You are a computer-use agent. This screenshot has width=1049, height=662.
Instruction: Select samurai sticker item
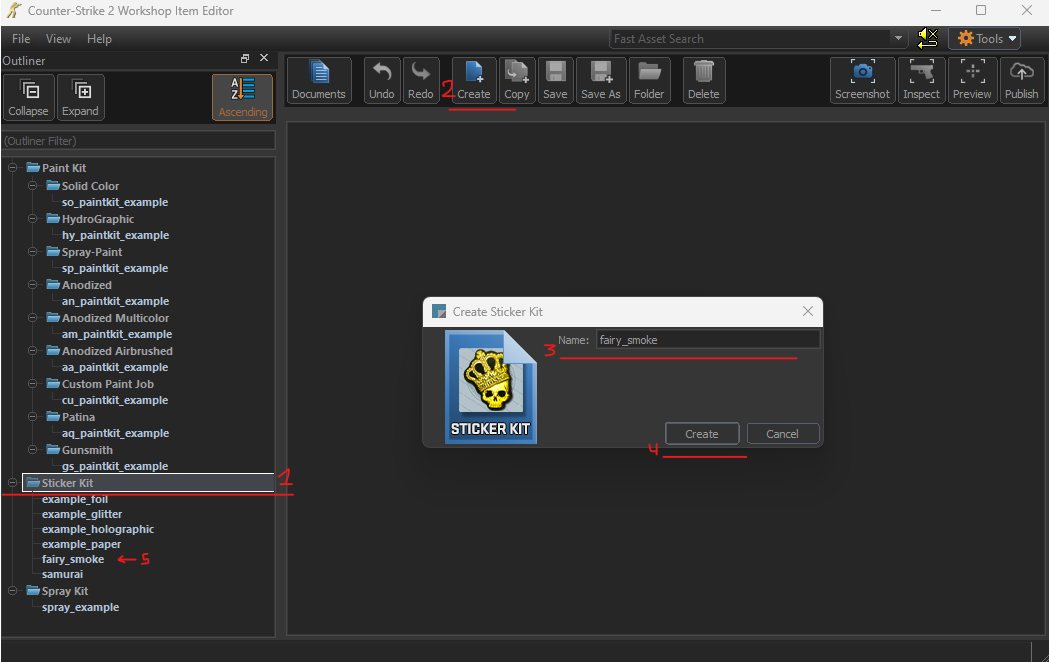[63, 574]
